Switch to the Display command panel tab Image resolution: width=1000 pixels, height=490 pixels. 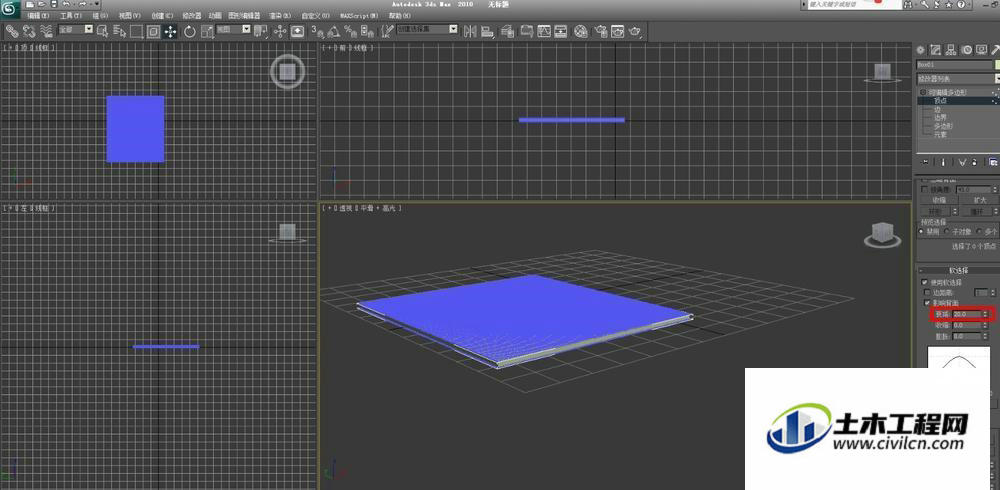tap(982, 50)
